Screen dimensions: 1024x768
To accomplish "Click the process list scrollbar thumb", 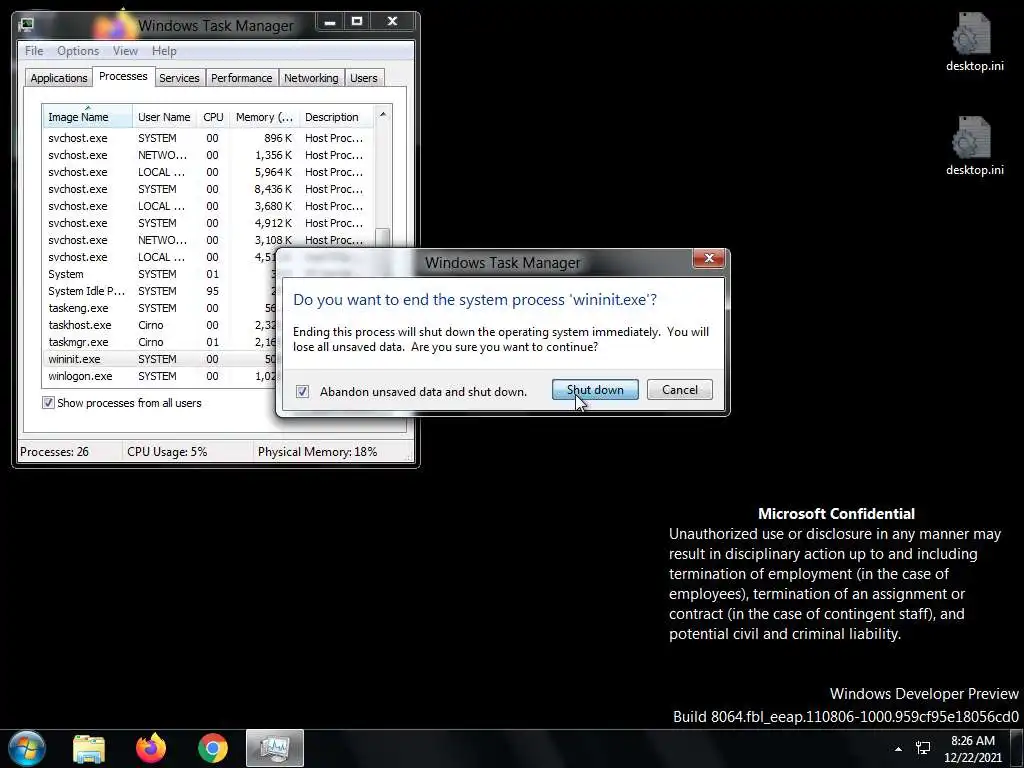I will point(383,238).
